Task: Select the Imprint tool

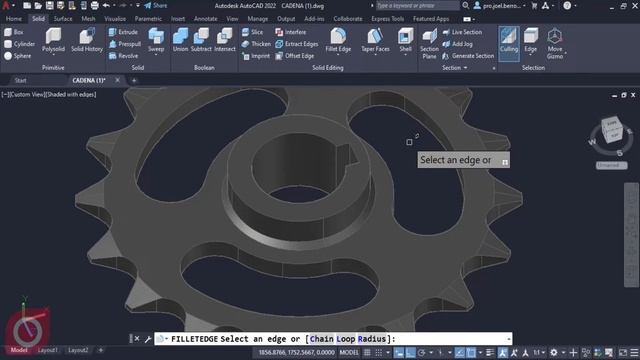Action: [256, 56]
